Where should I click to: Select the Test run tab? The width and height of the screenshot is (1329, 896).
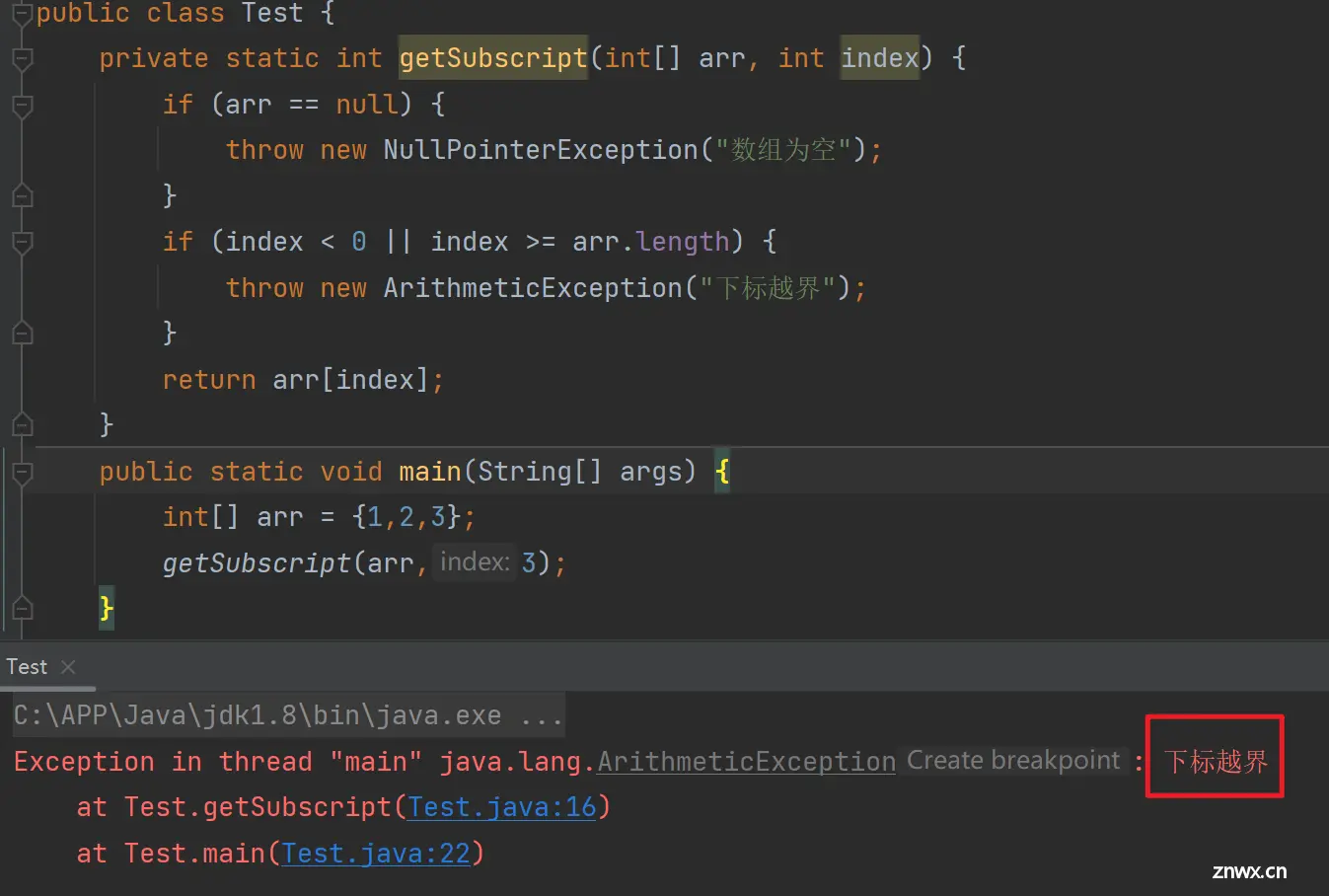click(27, 667)
